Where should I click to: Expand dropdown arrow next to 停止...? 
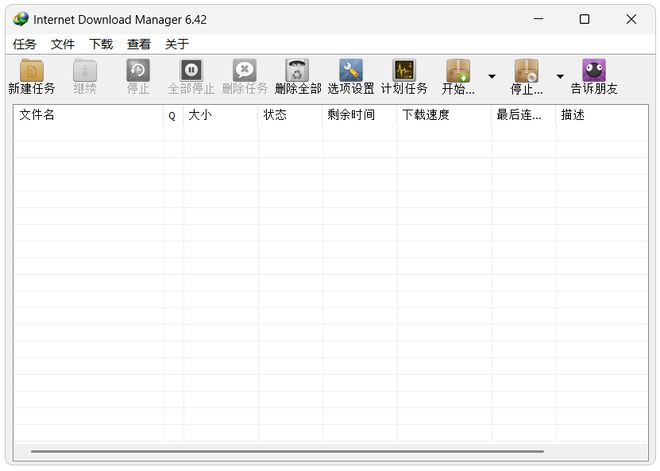click(x=560, y=76)
